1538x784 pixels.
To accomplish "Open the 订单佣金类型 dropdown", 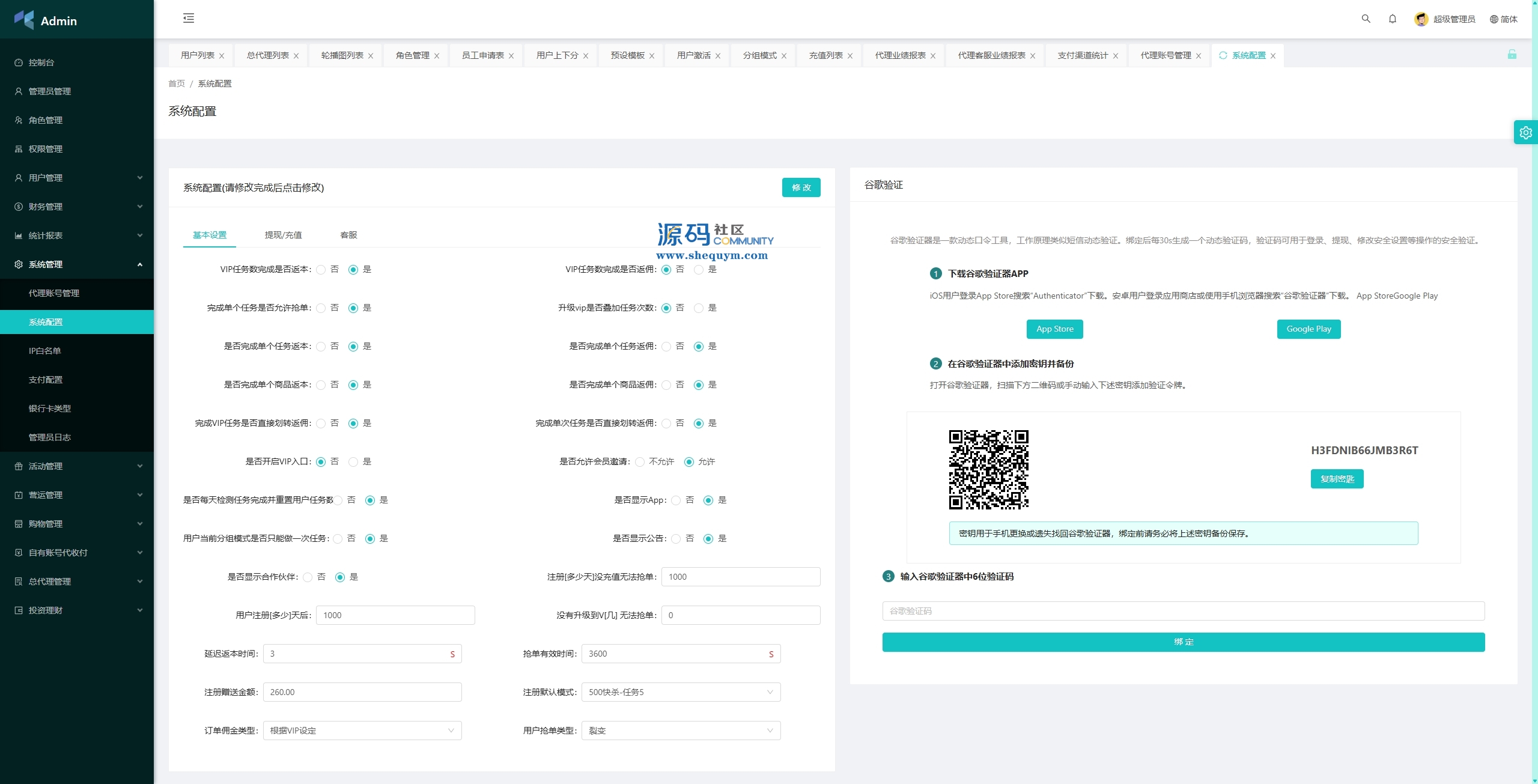I will (x=362, y=731).
